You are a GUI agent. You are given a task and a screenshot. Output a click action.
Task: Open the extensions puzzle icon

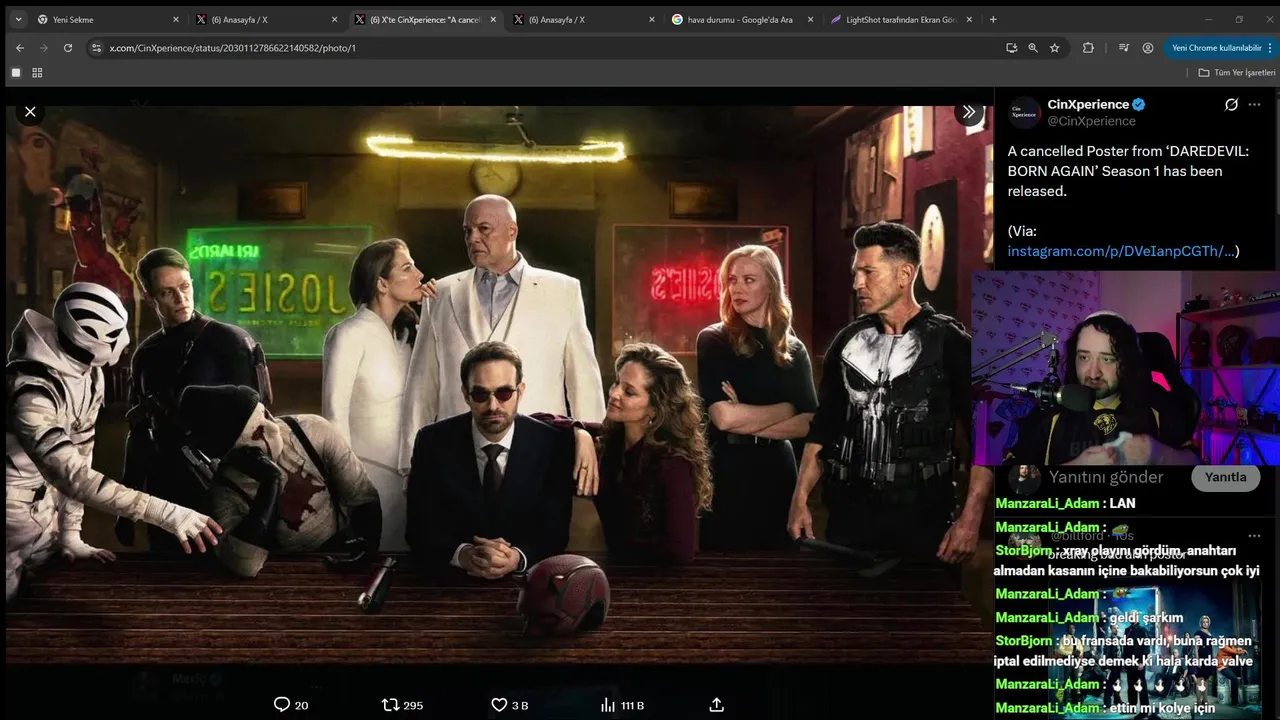1088,47
